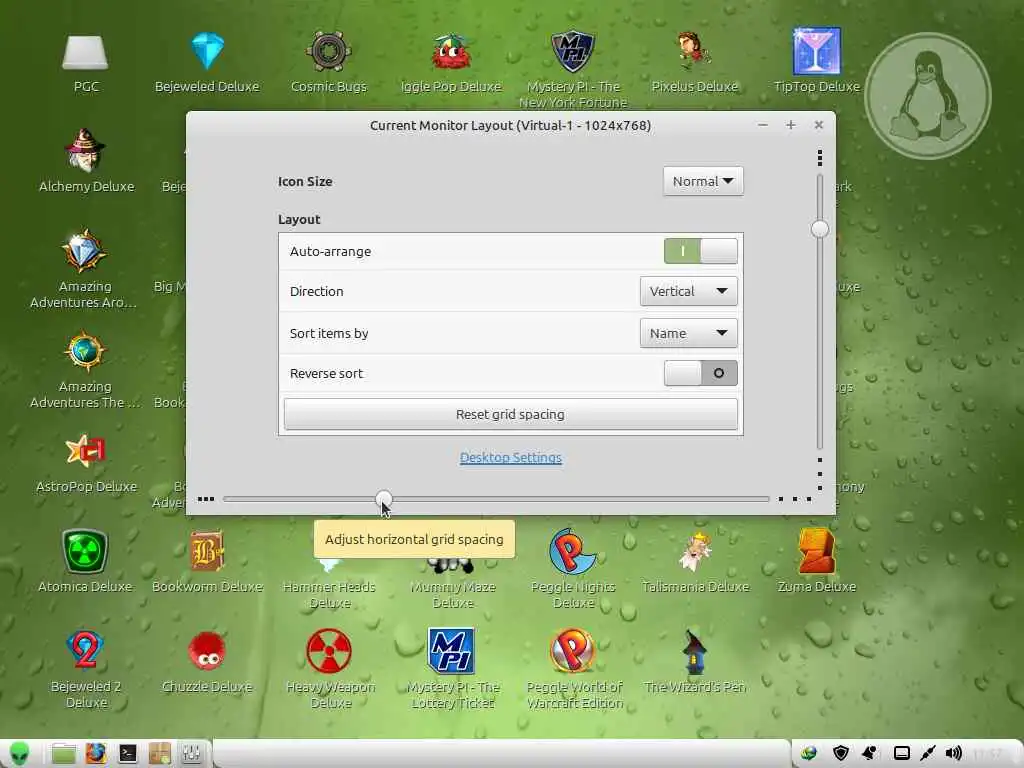Image resolution: width=1024 pixels, height=768 pixels.
Task: Open the shield security tray icon
Action: tap(840, 753)
